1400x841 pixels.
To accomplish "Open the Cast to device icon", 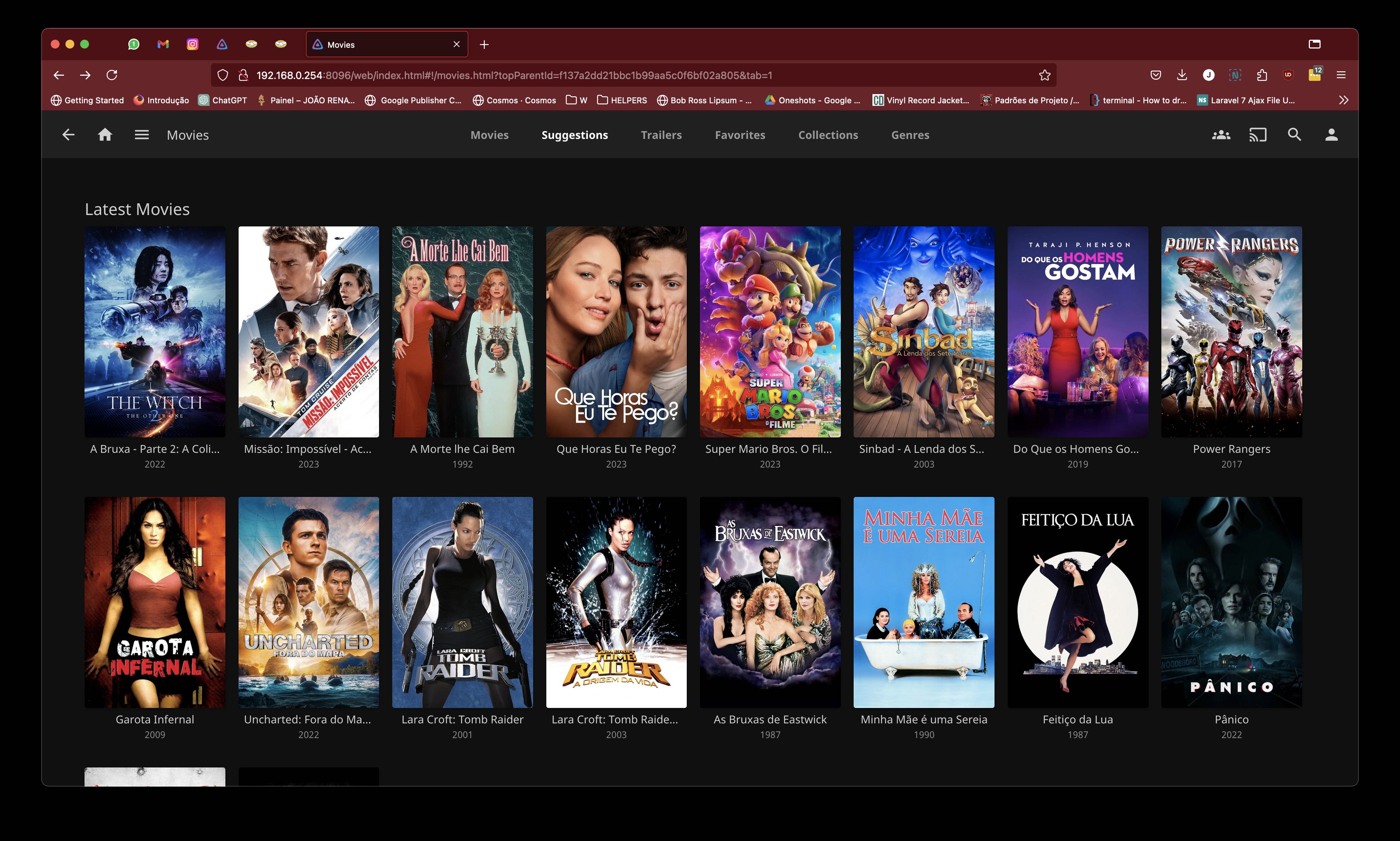I will click(1257, 135).
